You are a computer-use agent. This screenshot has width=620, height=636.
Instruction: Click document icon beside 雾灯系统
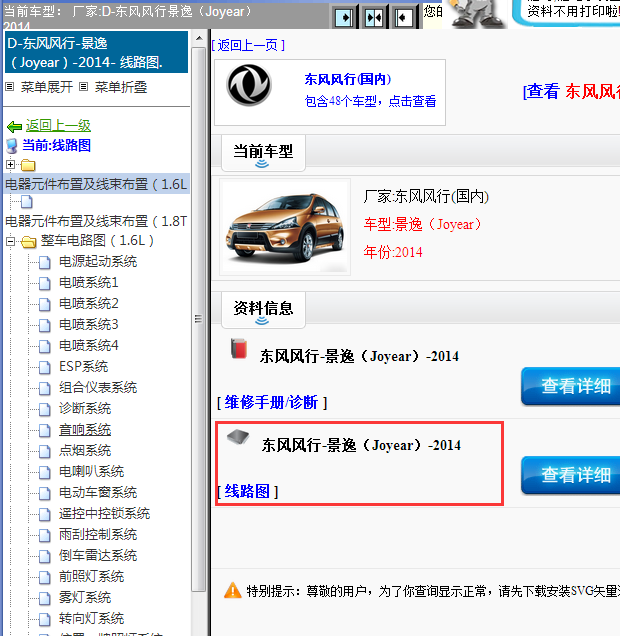[45, 598]
